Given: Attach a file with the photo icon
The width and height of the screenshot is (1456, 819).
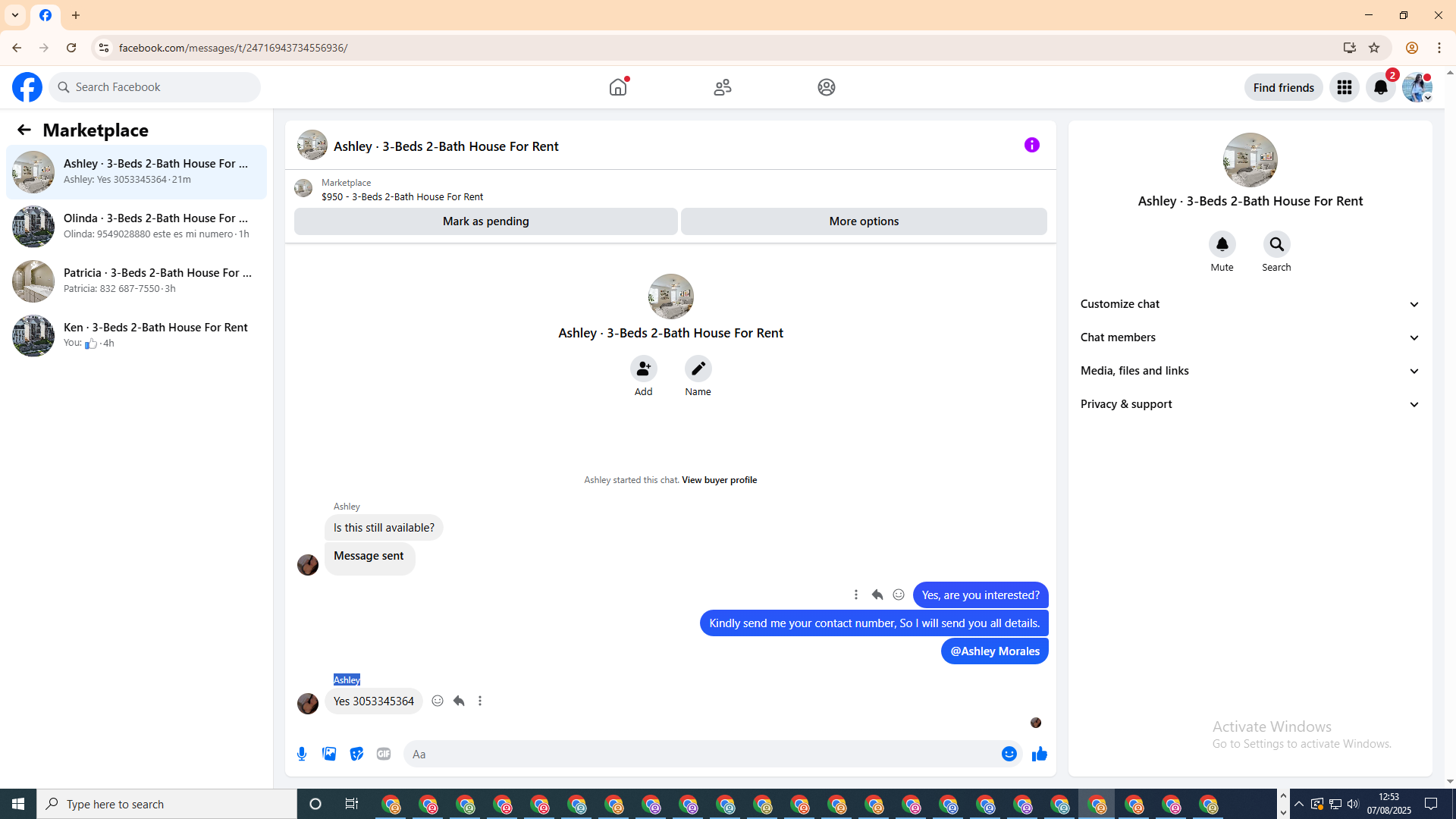Looking at the screenshot, I should click(329, 754).
